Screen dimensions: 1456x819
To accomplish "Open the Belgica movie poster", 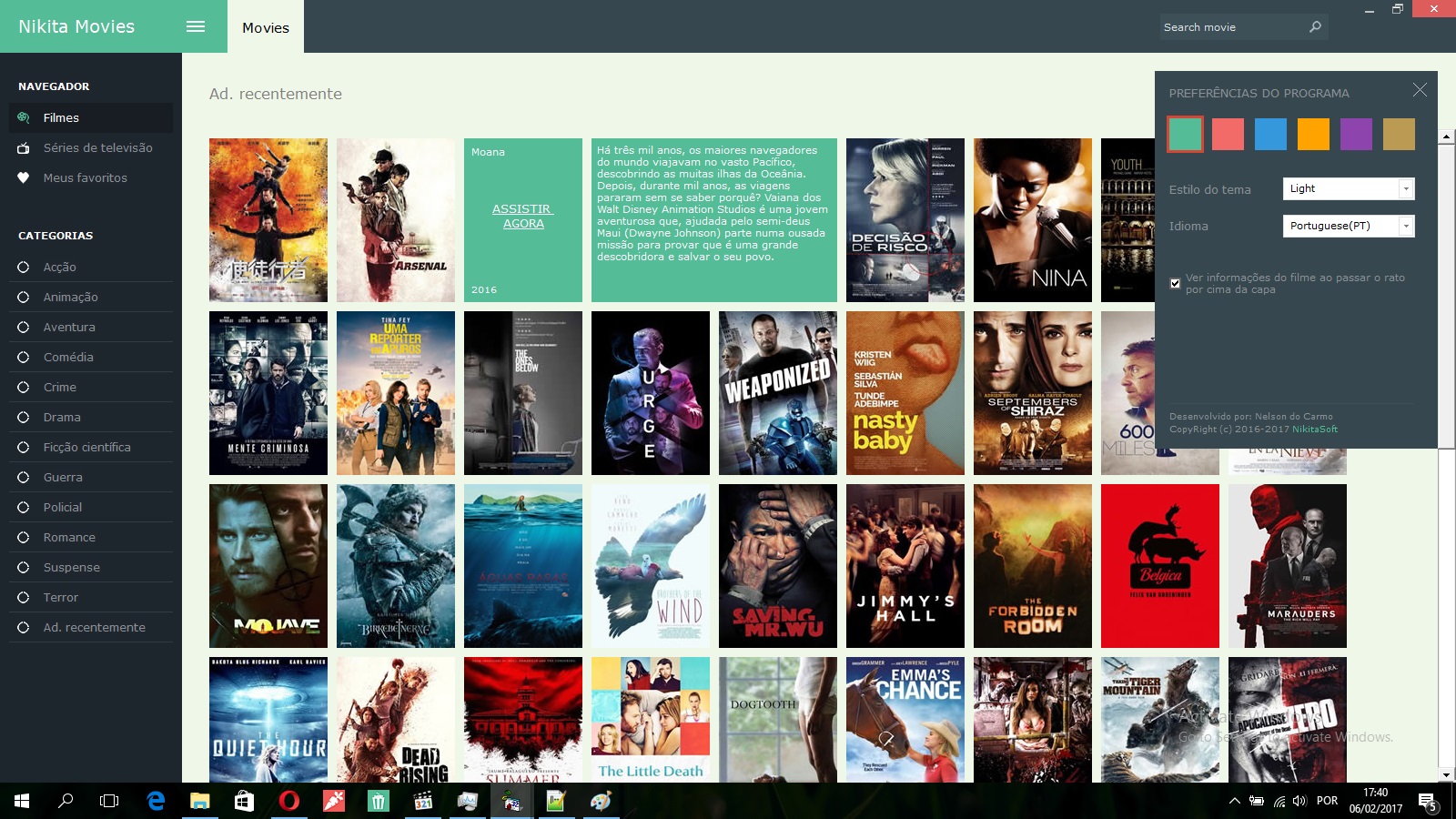I will pos(1160,566).
